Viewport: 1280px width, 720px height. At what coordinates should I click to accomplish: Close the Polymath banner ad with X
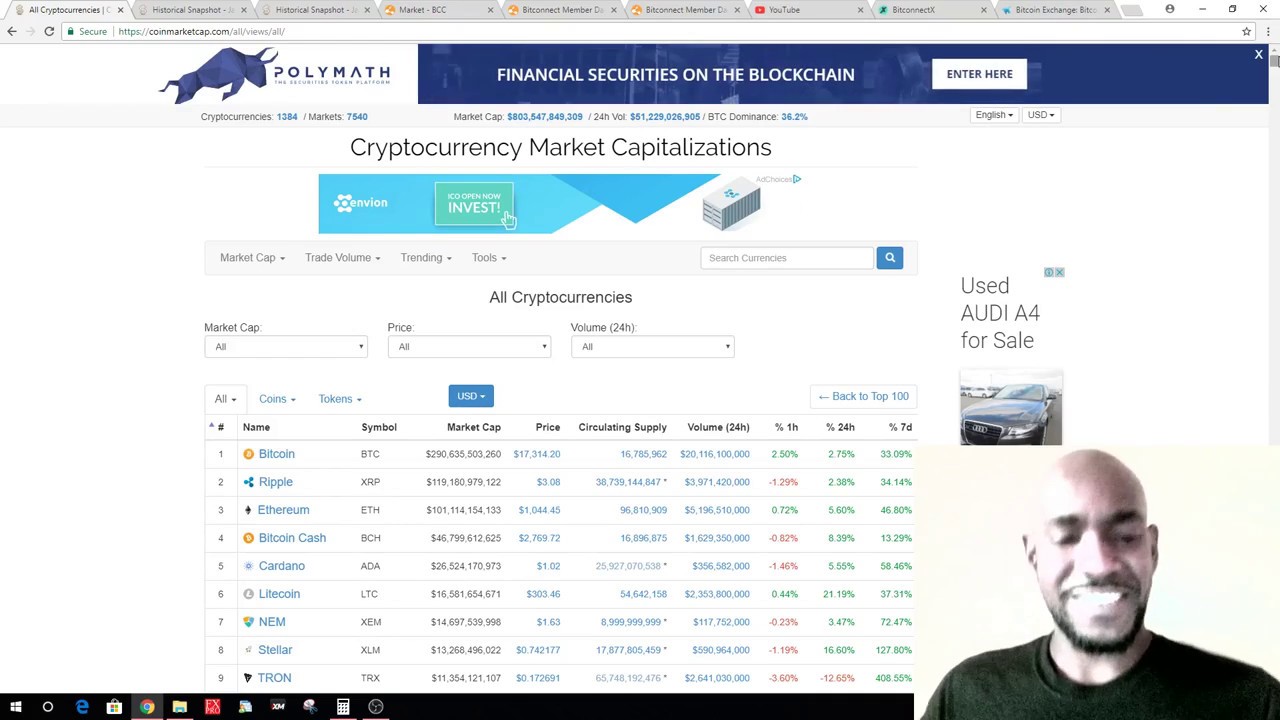pos(1258,55)
